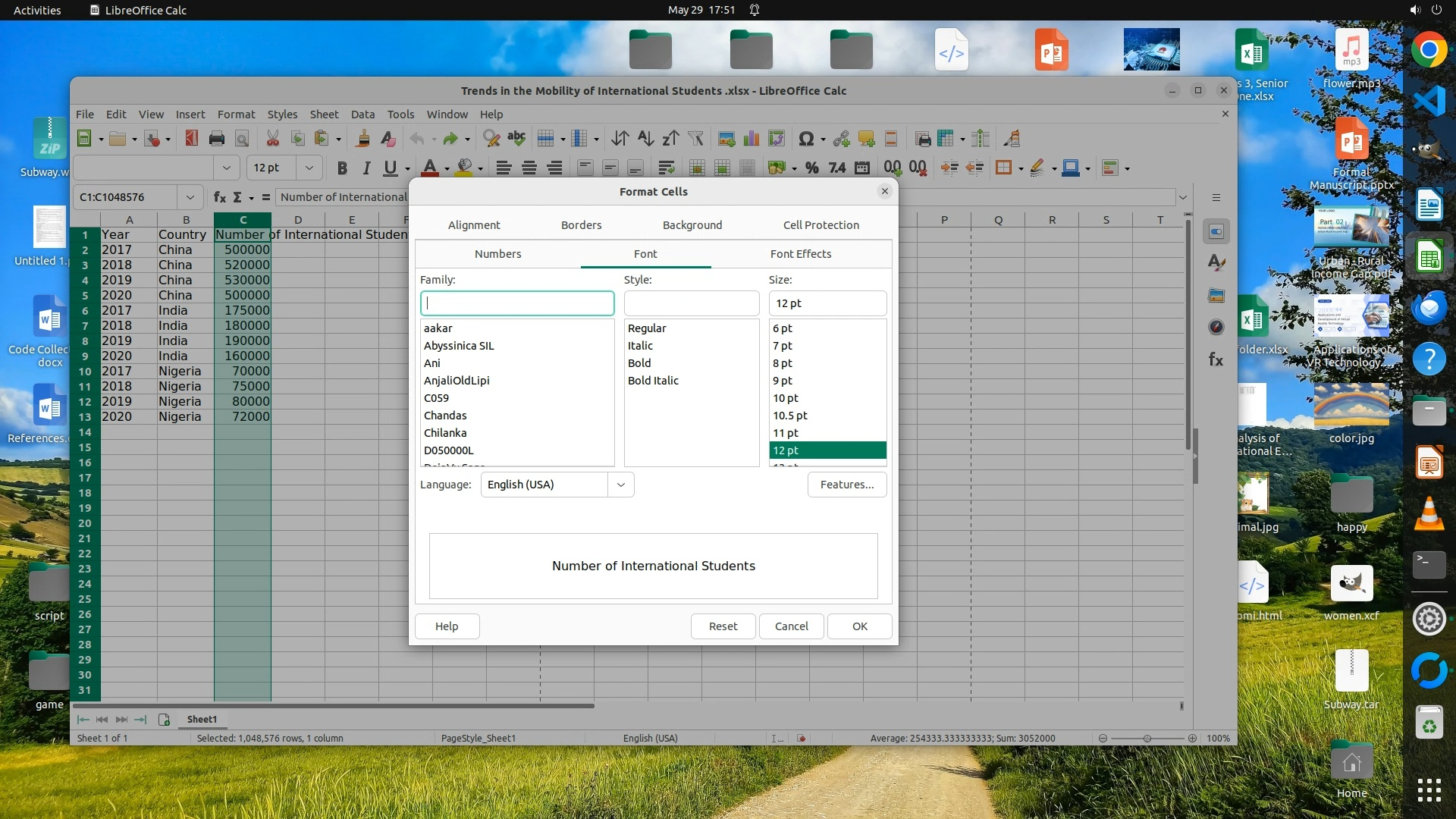The image size is (1456, 819).
Task: Open the sidebar Navigator compass icon
Action: (x=1216, y=328)
